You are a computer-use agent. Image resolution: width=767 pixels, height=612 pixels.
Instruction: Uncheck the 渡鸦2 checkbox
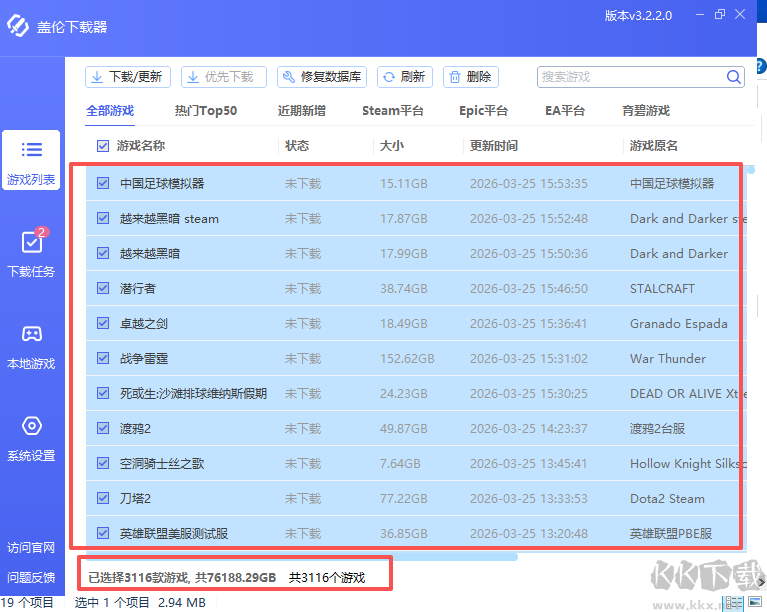coord(103,428)
